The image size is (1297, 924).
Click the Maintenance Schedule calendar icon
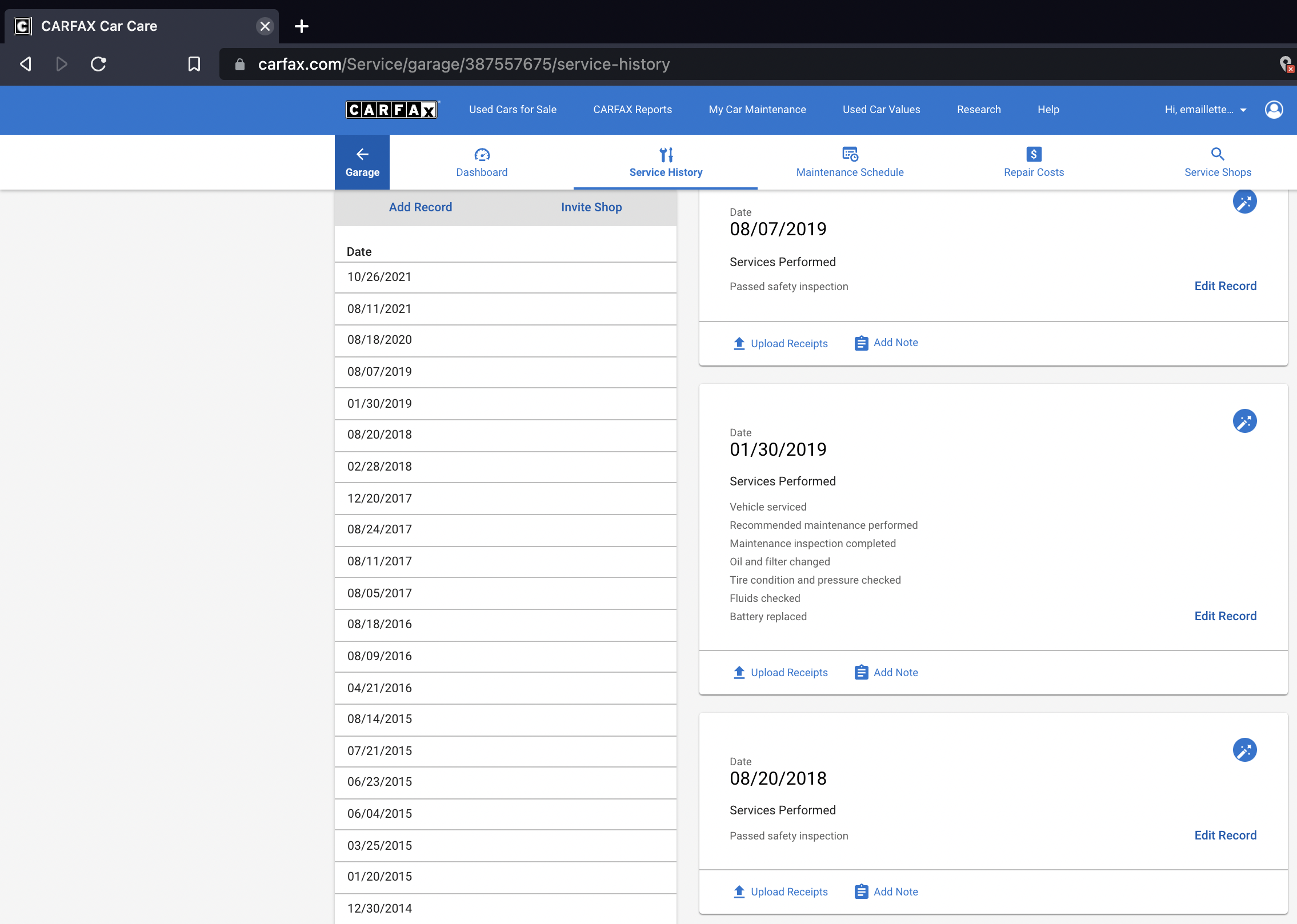[x=850, y=154]
